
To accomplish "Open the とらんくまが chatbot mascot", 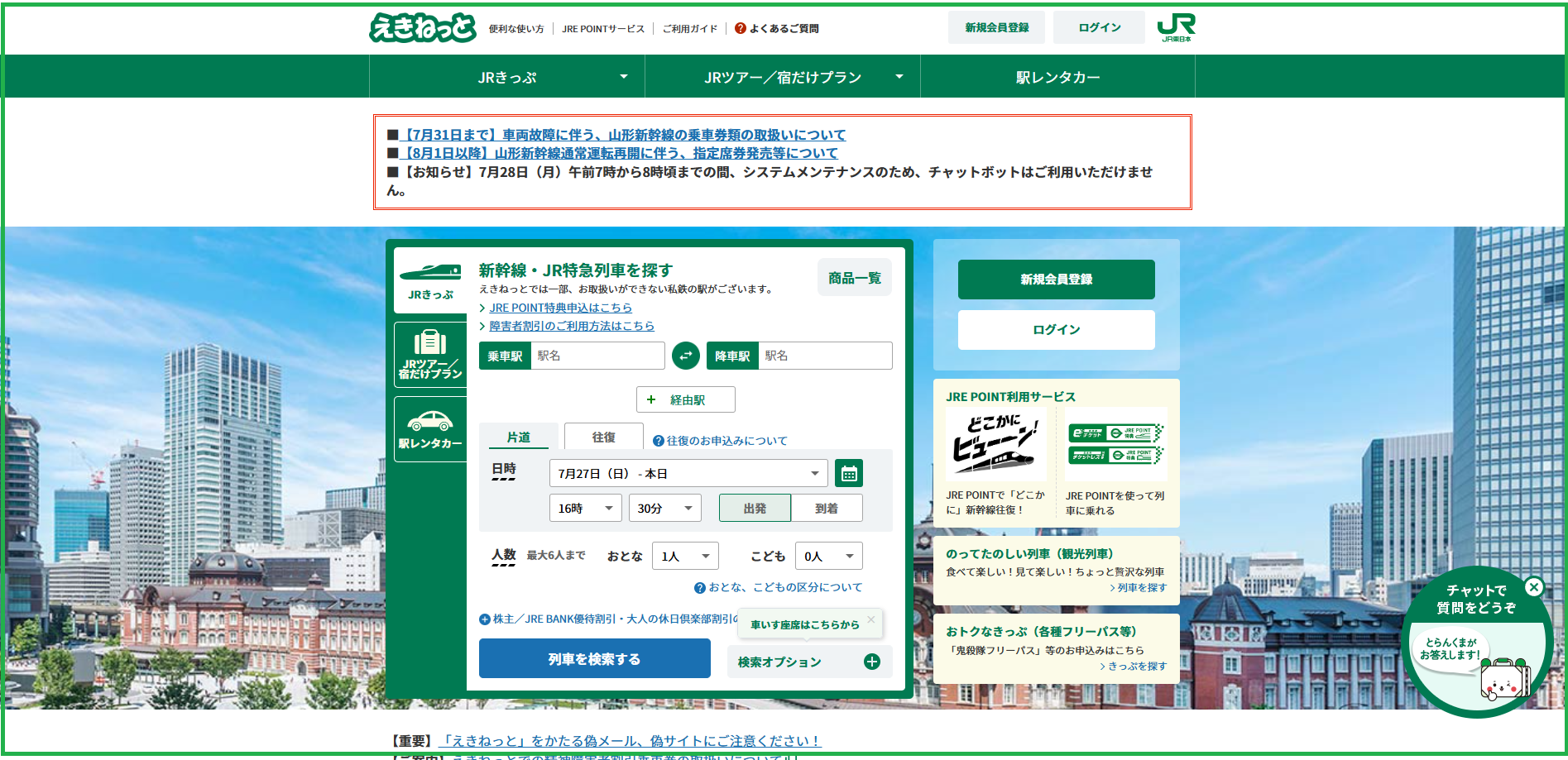I will [1505, 679].
